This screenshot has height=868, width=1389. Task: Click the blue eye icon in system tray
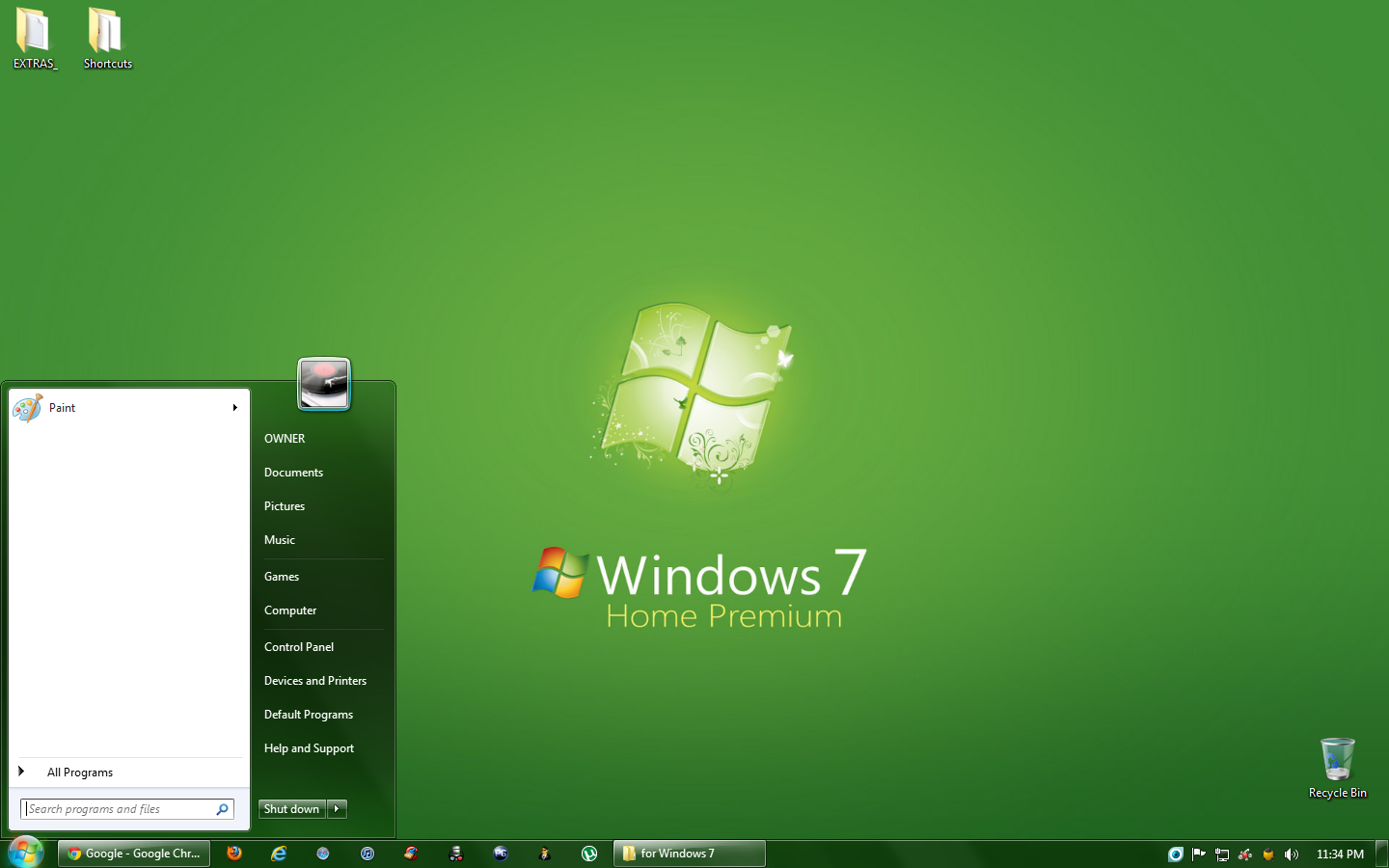tap(1175, 854)
